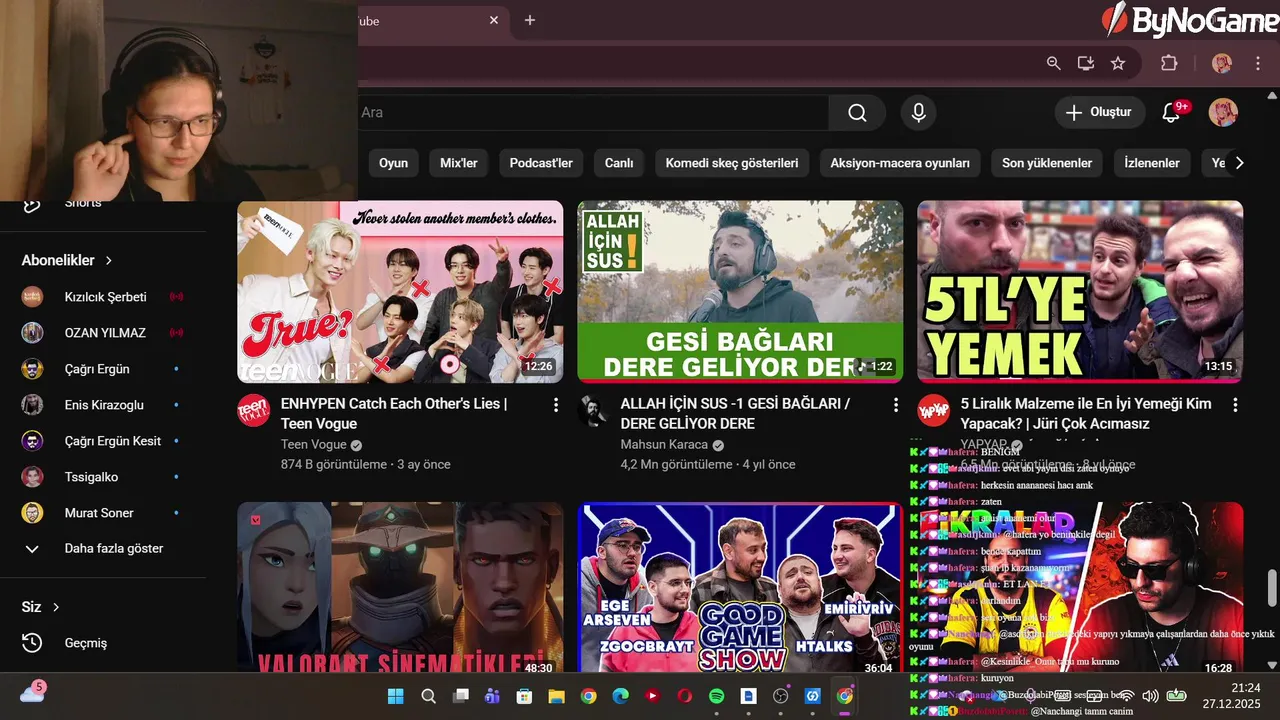Start voice search with microphone icon

pyautogui.click(x=918, y=113)
